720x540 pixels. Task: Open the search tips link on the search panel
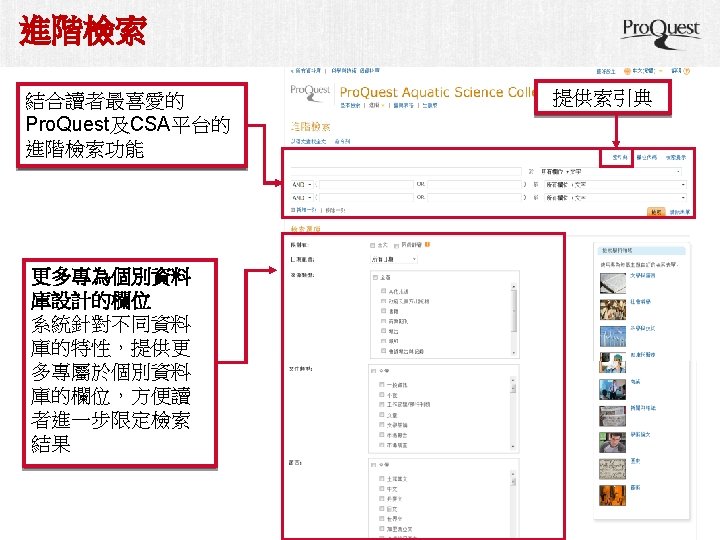point(676,158)
